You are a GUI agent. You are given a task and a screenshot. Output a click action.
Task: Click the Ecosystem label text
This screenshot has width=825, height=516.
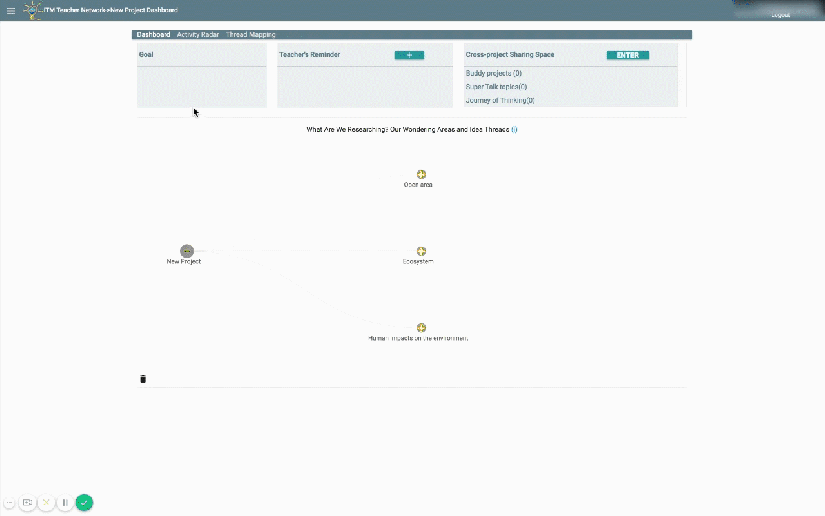(418, 261)
